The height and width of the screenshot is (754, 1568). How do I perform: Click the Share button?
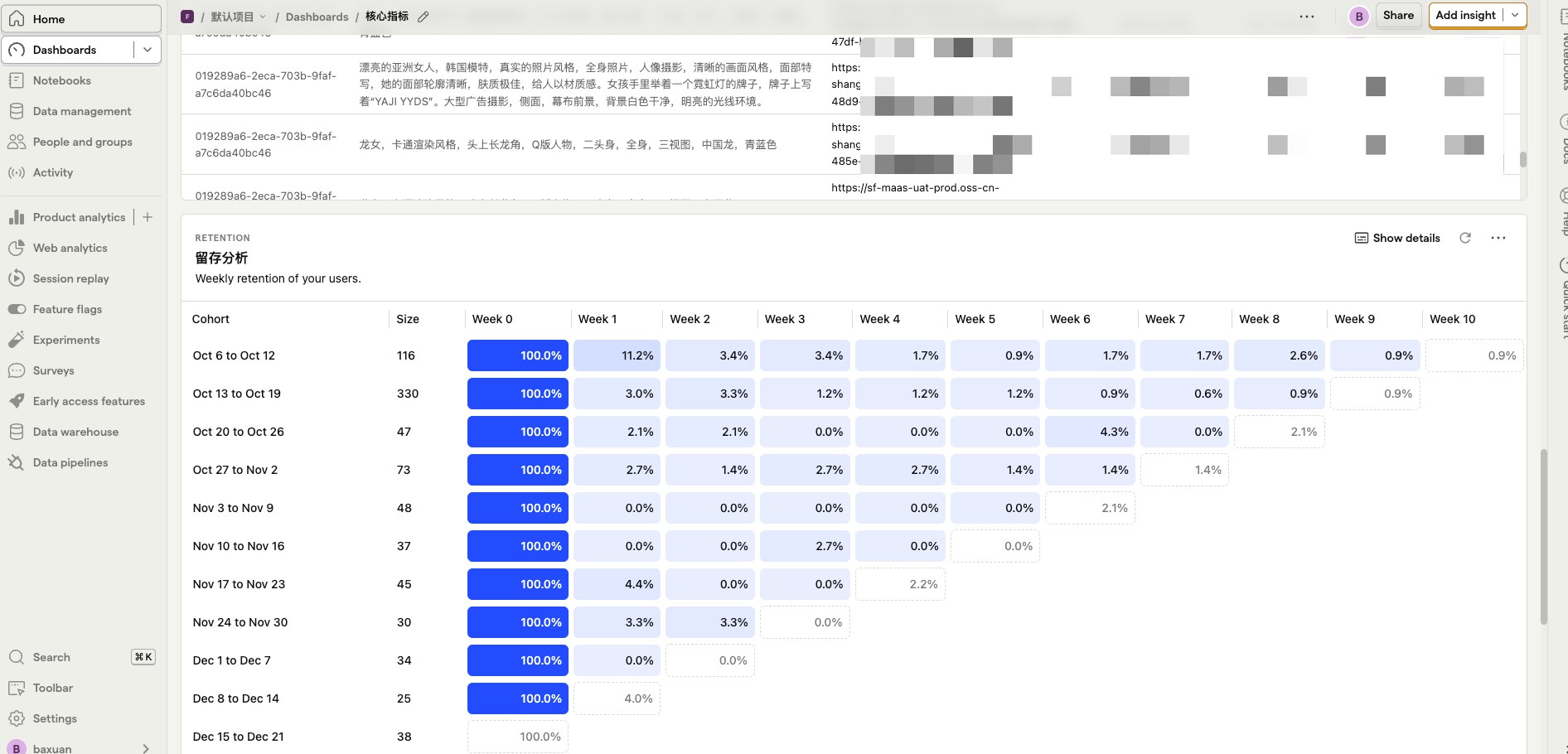(1398, 15)
